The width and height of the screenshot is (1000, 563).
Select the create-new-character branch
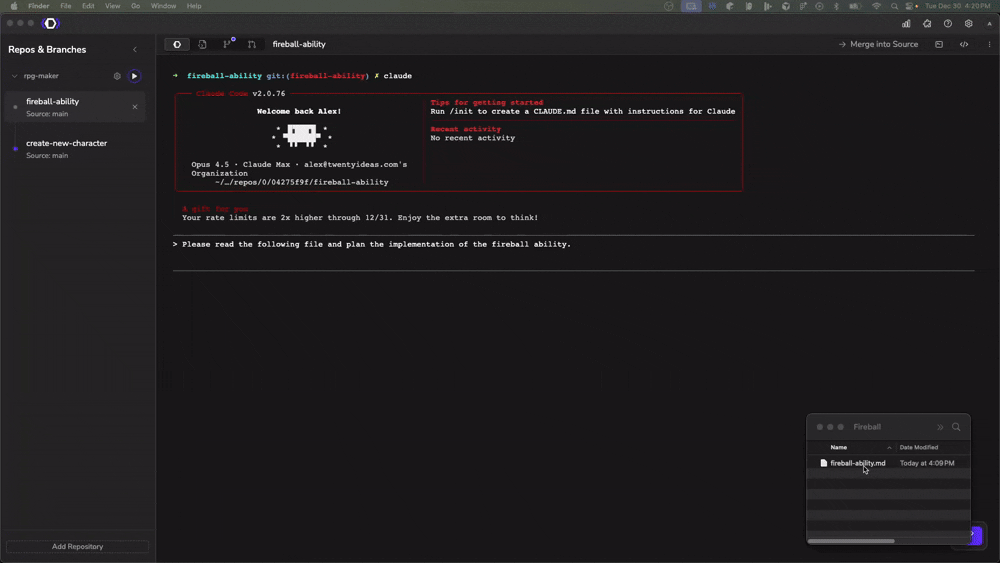coord(75,149)
